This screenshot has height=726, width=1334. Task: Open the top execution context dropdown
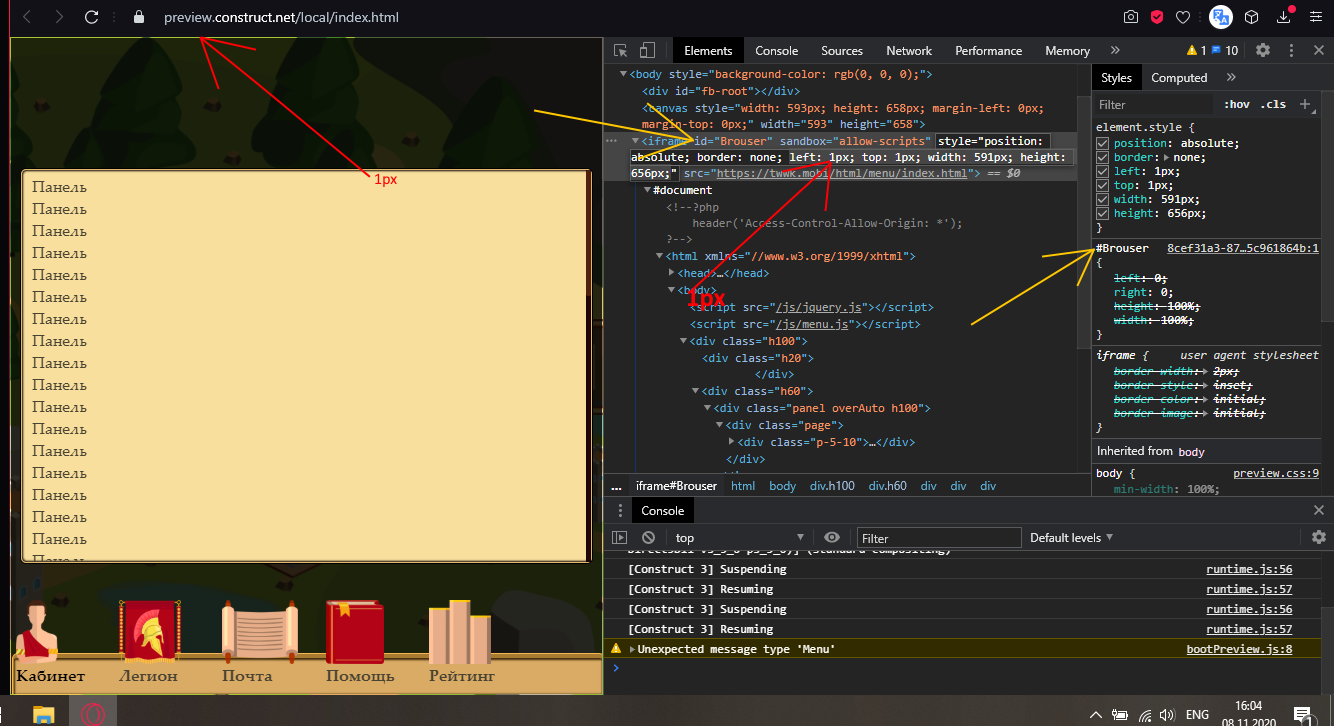[x=740, y=538]
